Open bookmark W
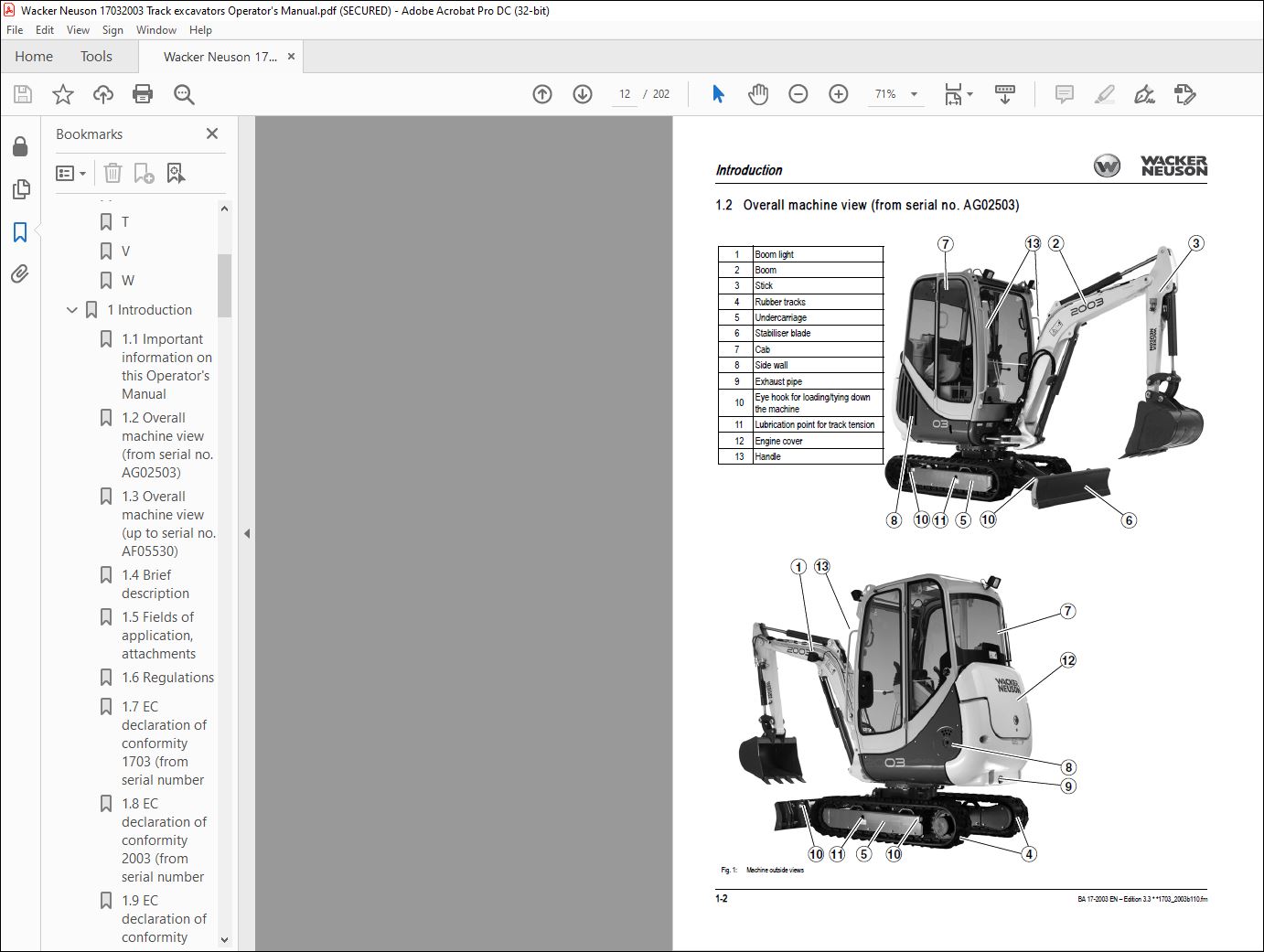This screenshot has width=1264, height=952. pos(127,281)
